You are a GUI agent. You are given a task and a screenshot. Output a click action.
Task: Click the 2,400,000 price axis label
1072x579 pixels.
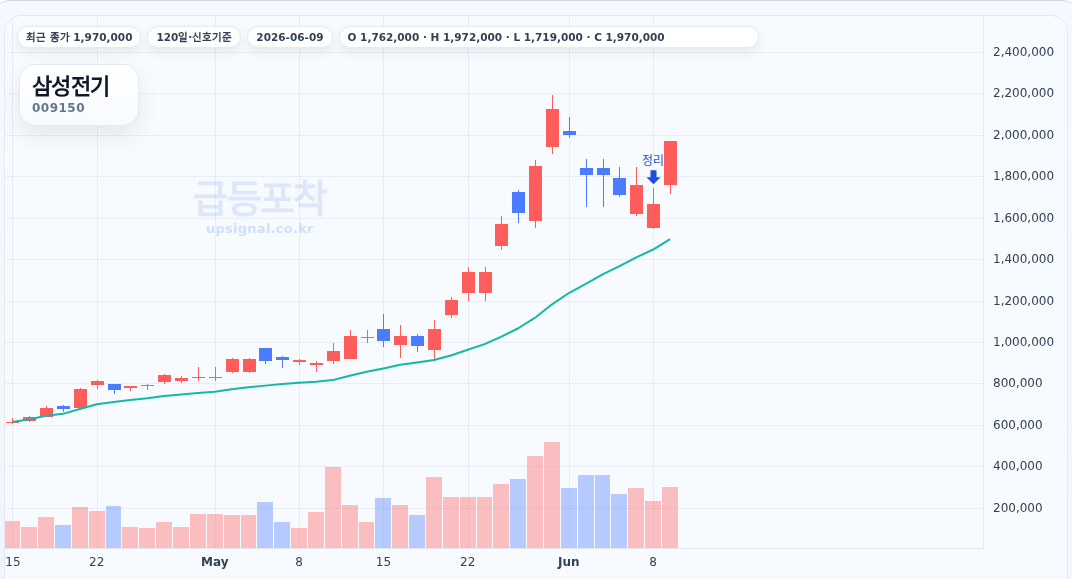point(1023,52)
